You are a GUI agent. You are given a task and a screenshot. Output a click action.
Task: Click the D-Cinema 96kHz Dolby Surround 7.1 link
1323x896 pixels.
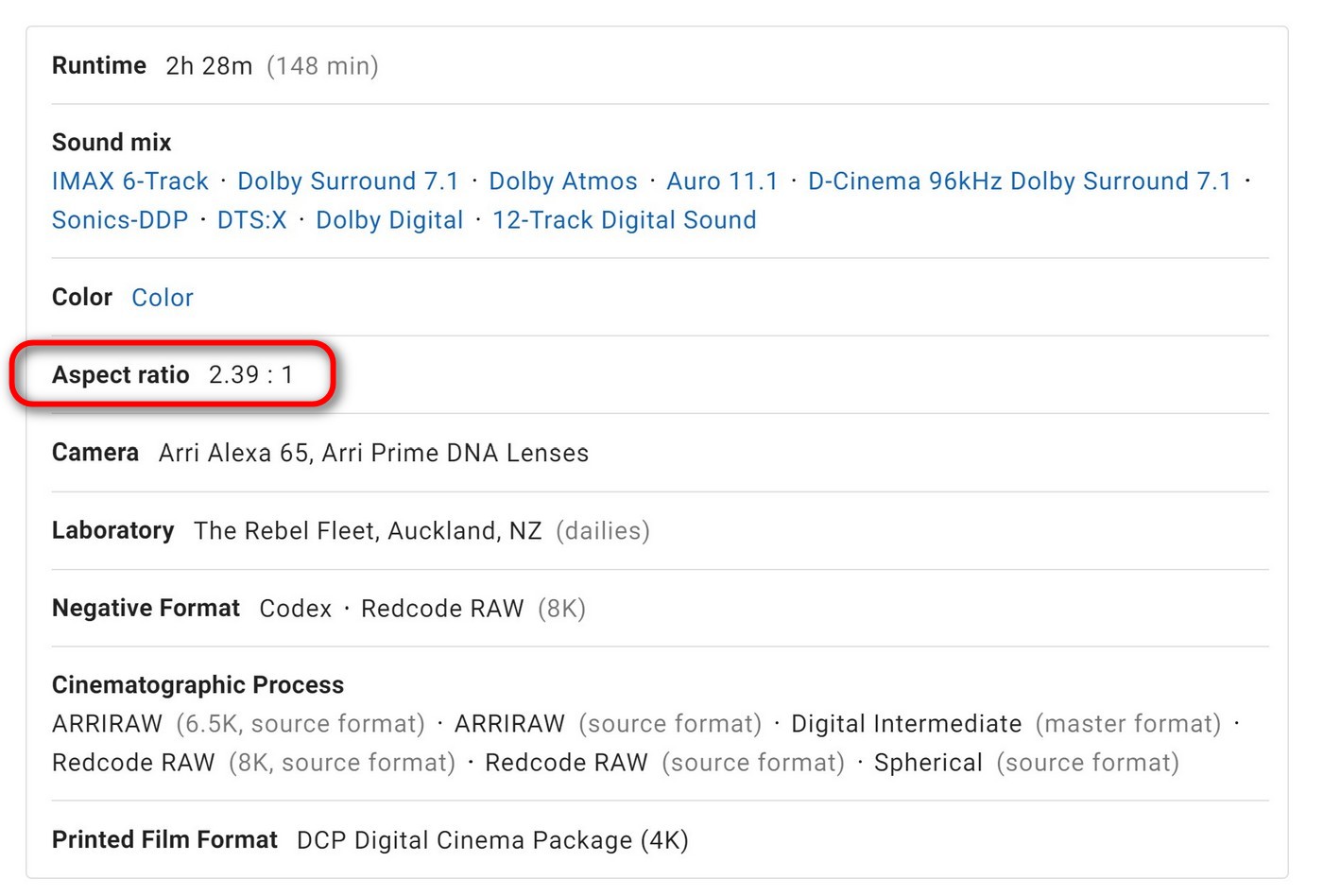[x=1019, y=181]
